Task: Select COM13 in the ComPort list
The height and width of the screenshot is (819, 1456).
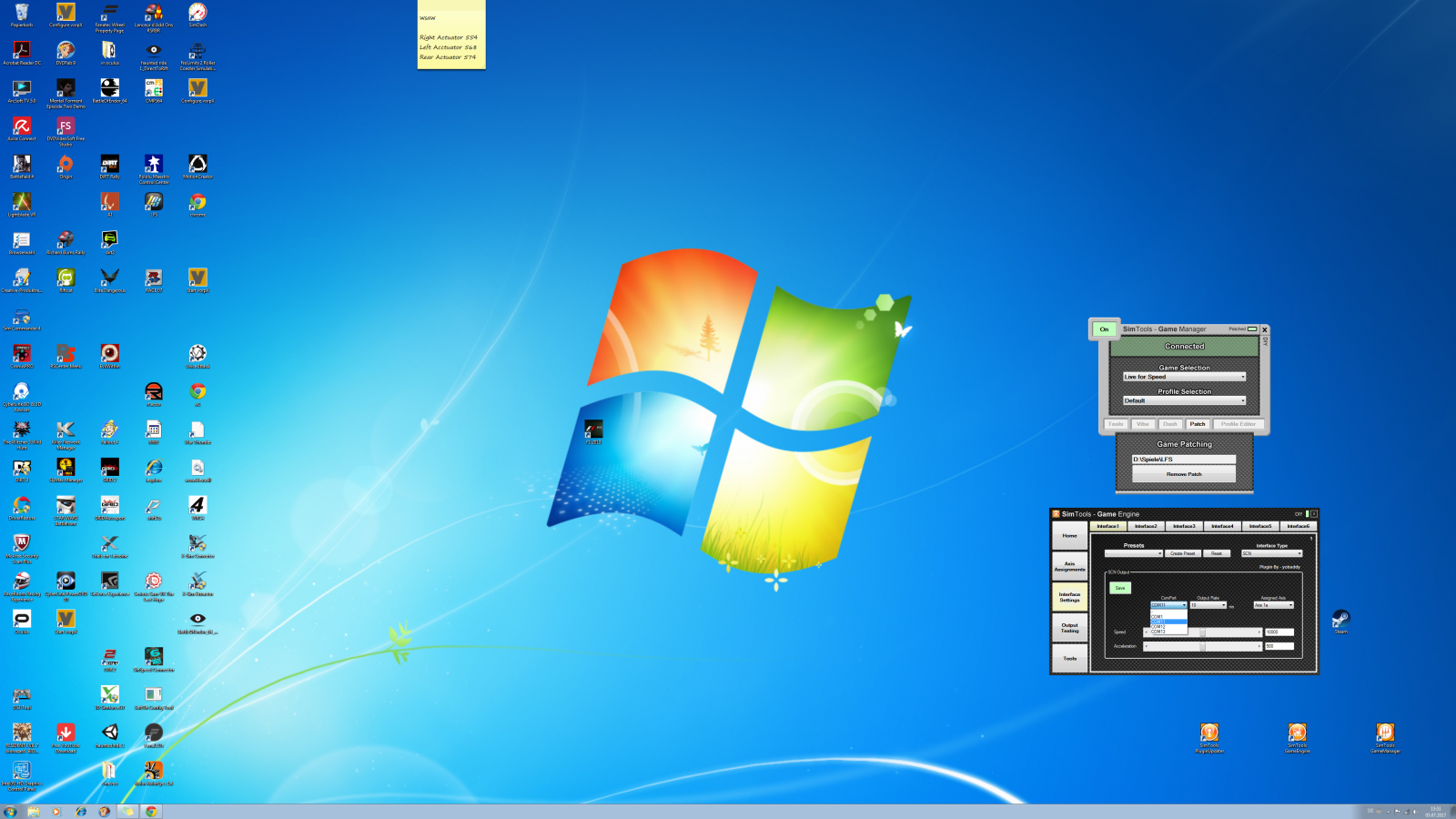Action: (1169, 632)
